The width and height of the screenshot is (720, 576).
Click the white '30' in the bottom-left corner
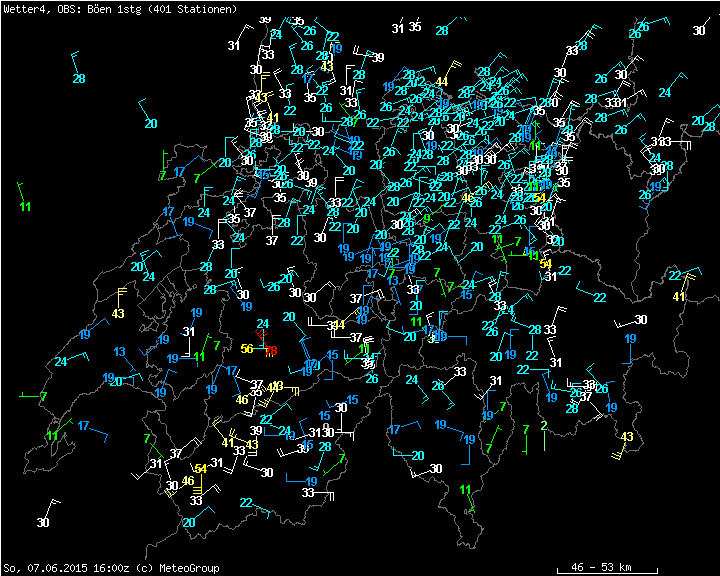click(43, 522)
